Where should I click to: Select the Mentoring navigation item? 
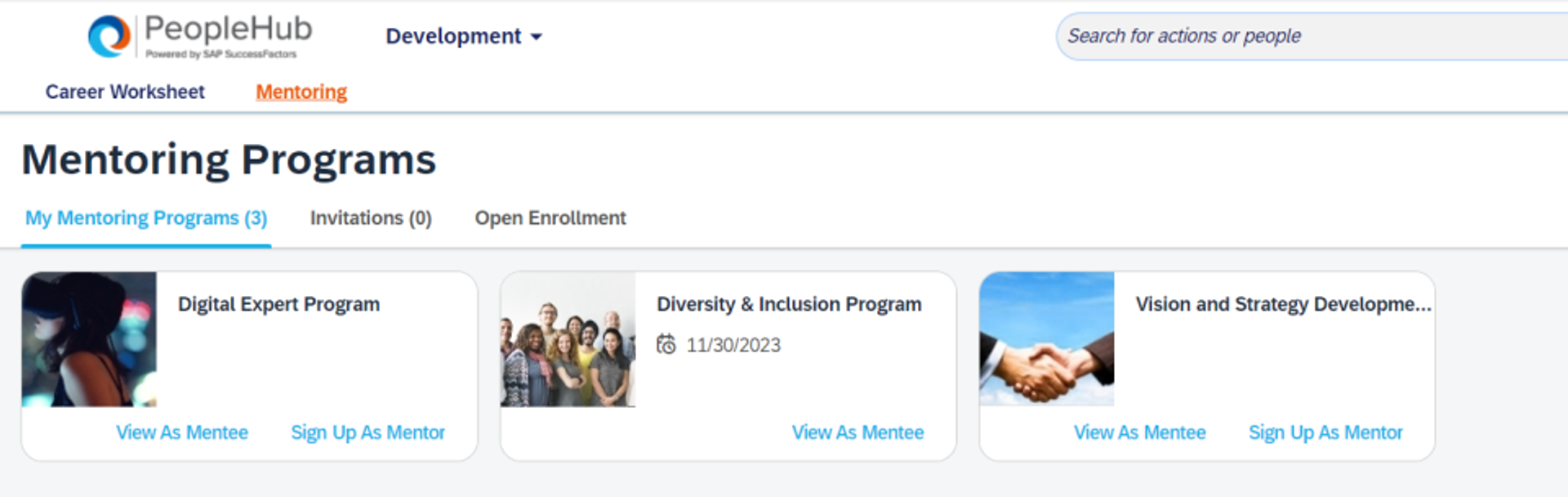point(301,92)
